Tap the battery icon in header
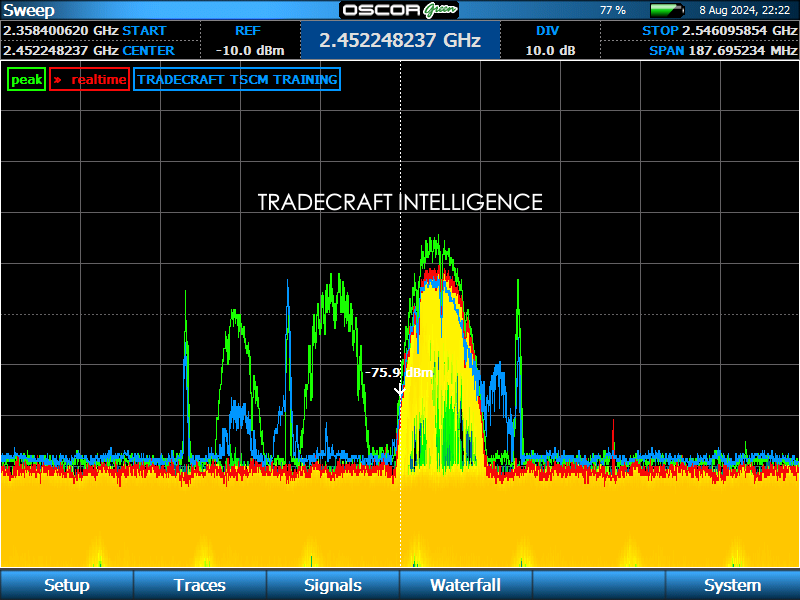This screenshot has width=800, height=600. click(x=667, y=10)
